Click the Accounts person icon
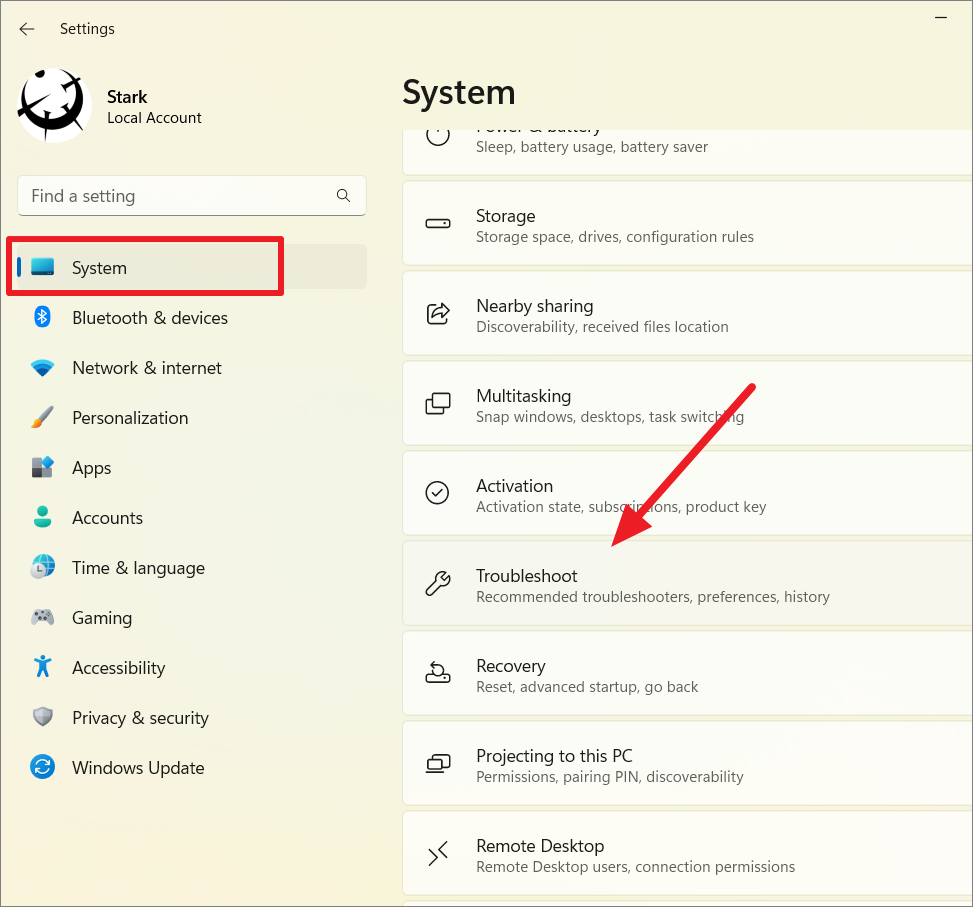 click(x=43, y=517)
